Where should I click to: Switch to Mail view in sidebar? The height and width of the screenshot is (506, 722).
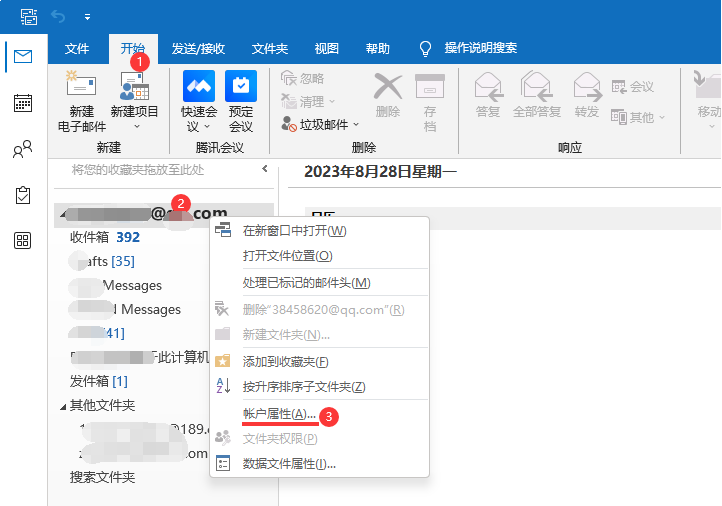22,57
